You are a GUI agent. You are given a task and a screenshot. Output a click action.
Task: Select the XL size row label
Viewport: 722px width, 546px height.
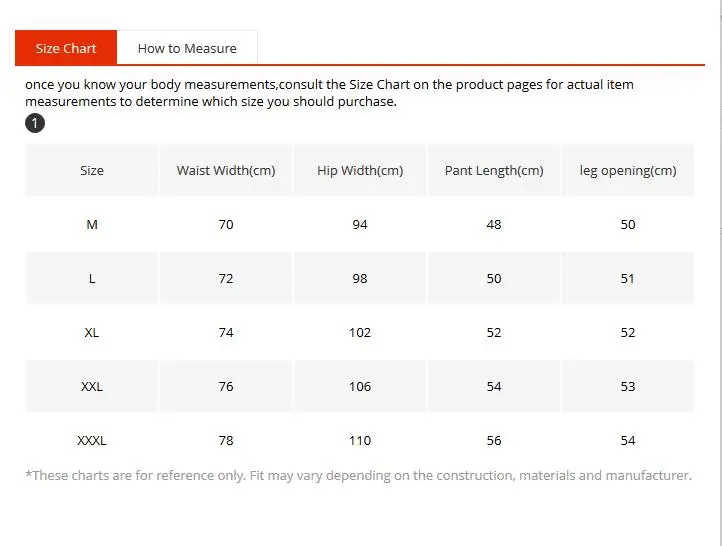point(92,332)
